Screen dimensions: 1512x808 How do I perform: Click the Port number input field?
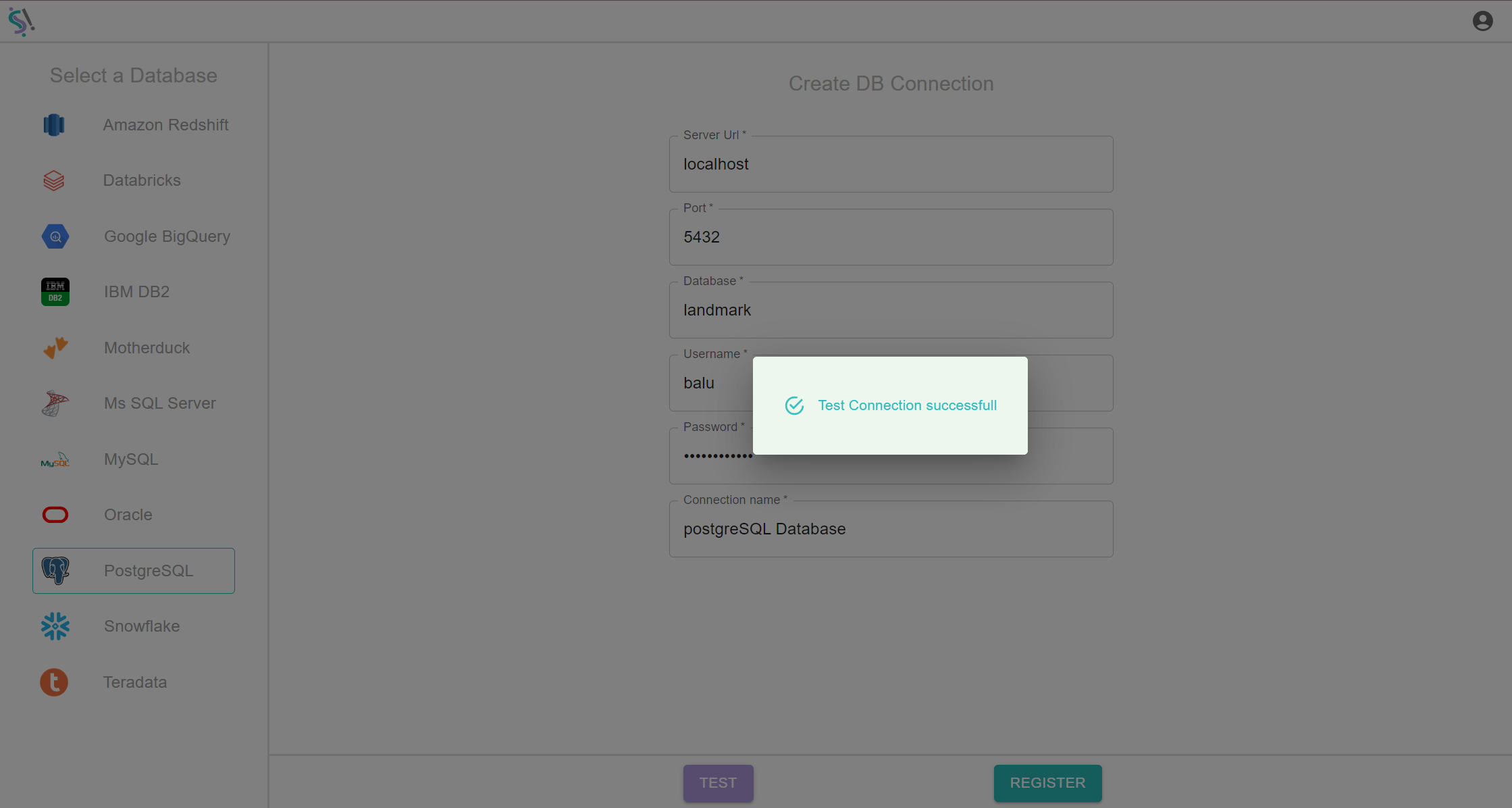891,237
